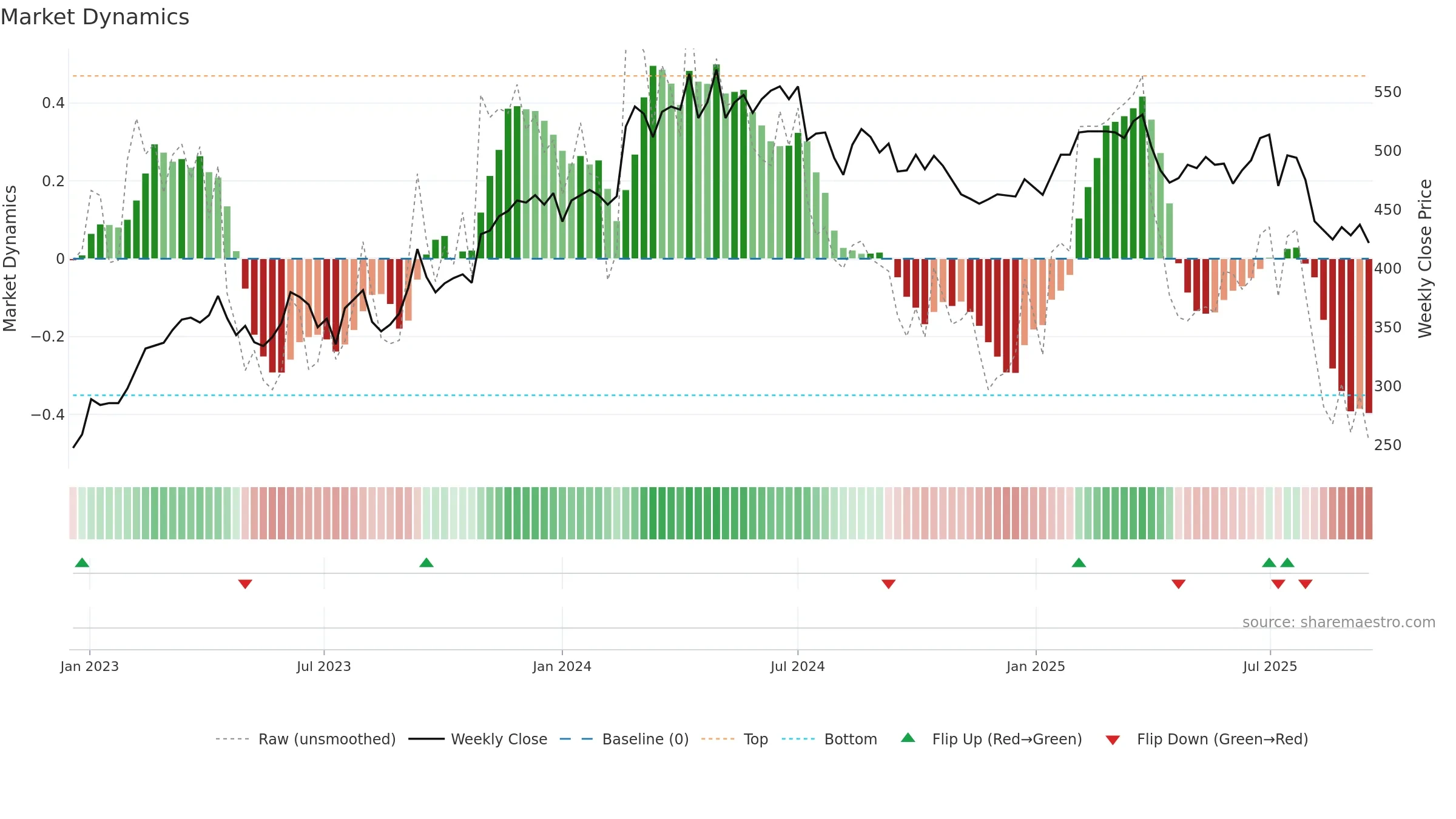Click the 550 right-axis price label
Image resolution: width=1456 pixels, height=819 pixels.
pyautogui.click(x=1388, y=92)
